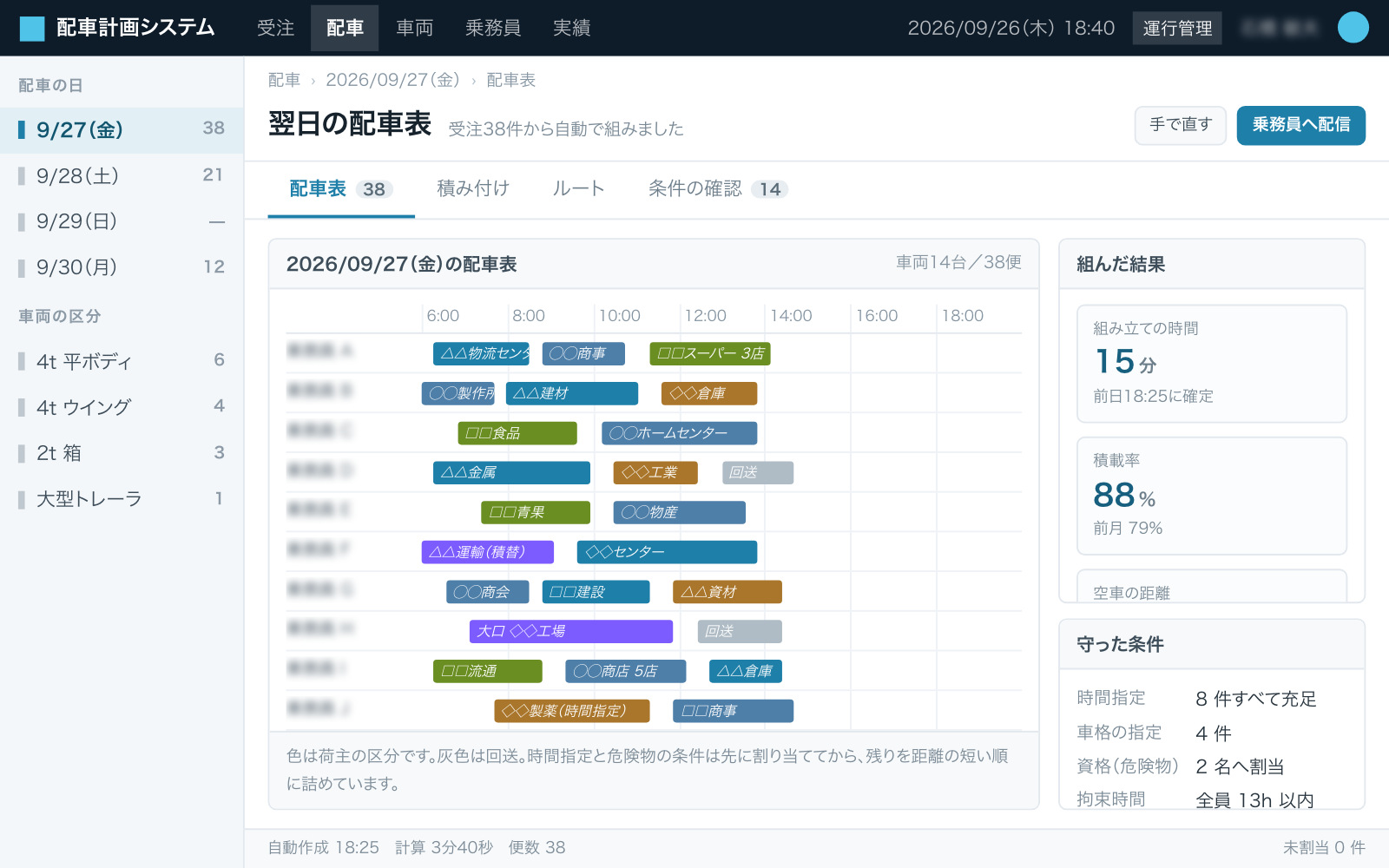
Task: Click the 組み立ての時間 15分 card
Action: (x=1212, y=364)
